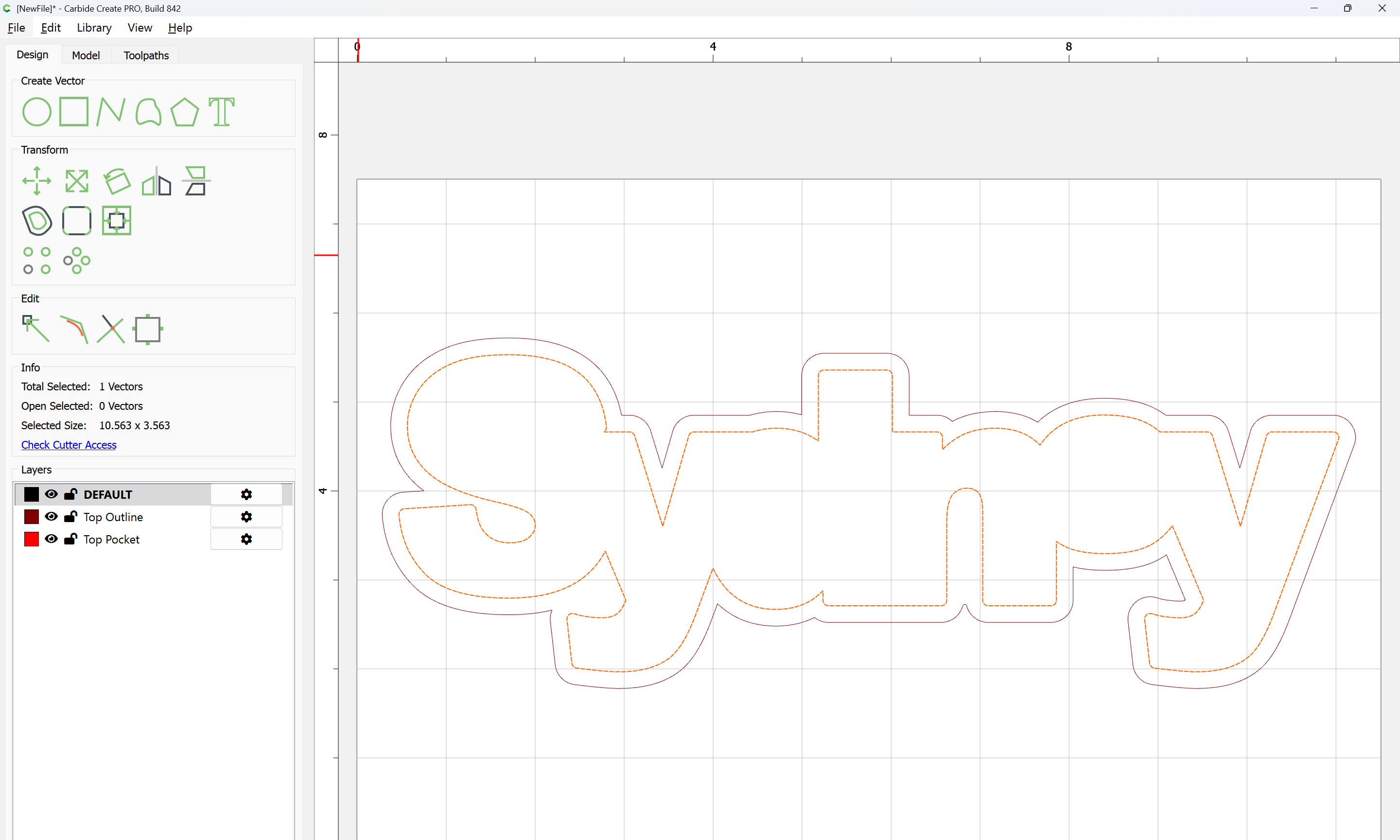Choose the Polyline tool
Image resolution: width=1400 pixels, height=840 pixels.
(x=110, y=111)
